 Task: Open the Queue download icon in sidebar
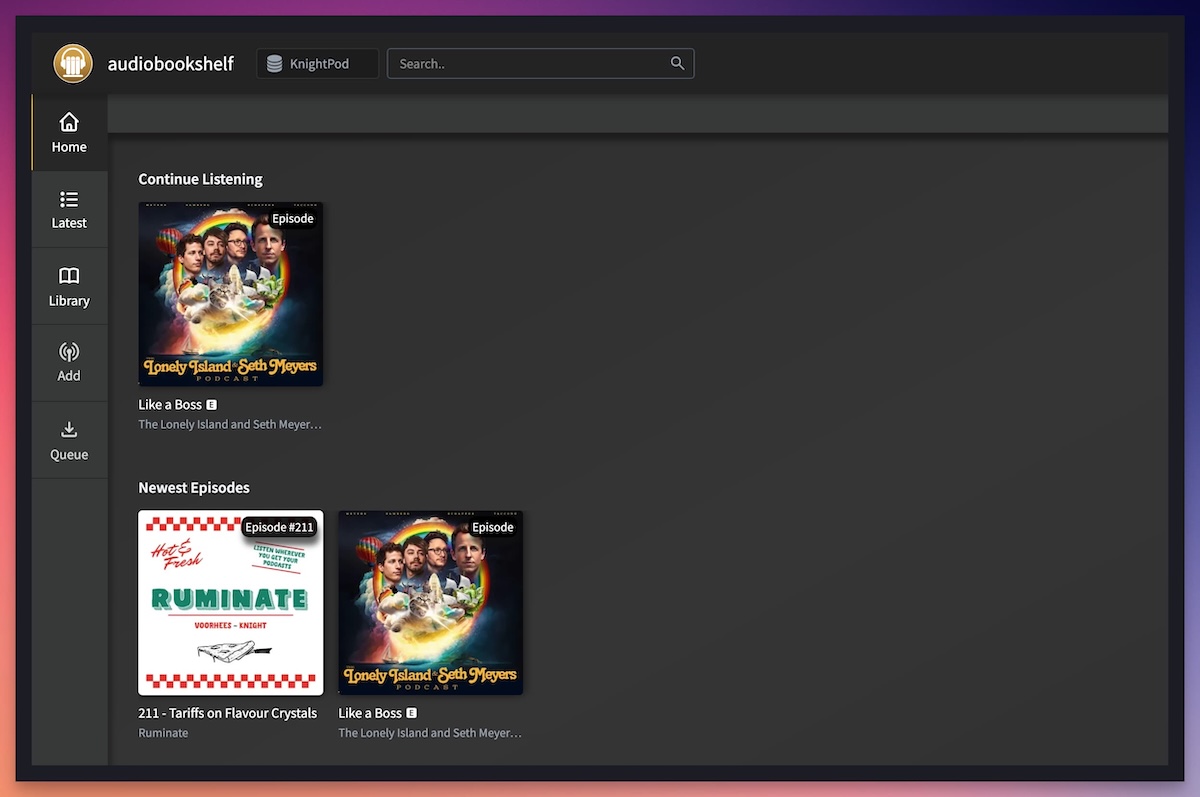click(x=69, y=430)
